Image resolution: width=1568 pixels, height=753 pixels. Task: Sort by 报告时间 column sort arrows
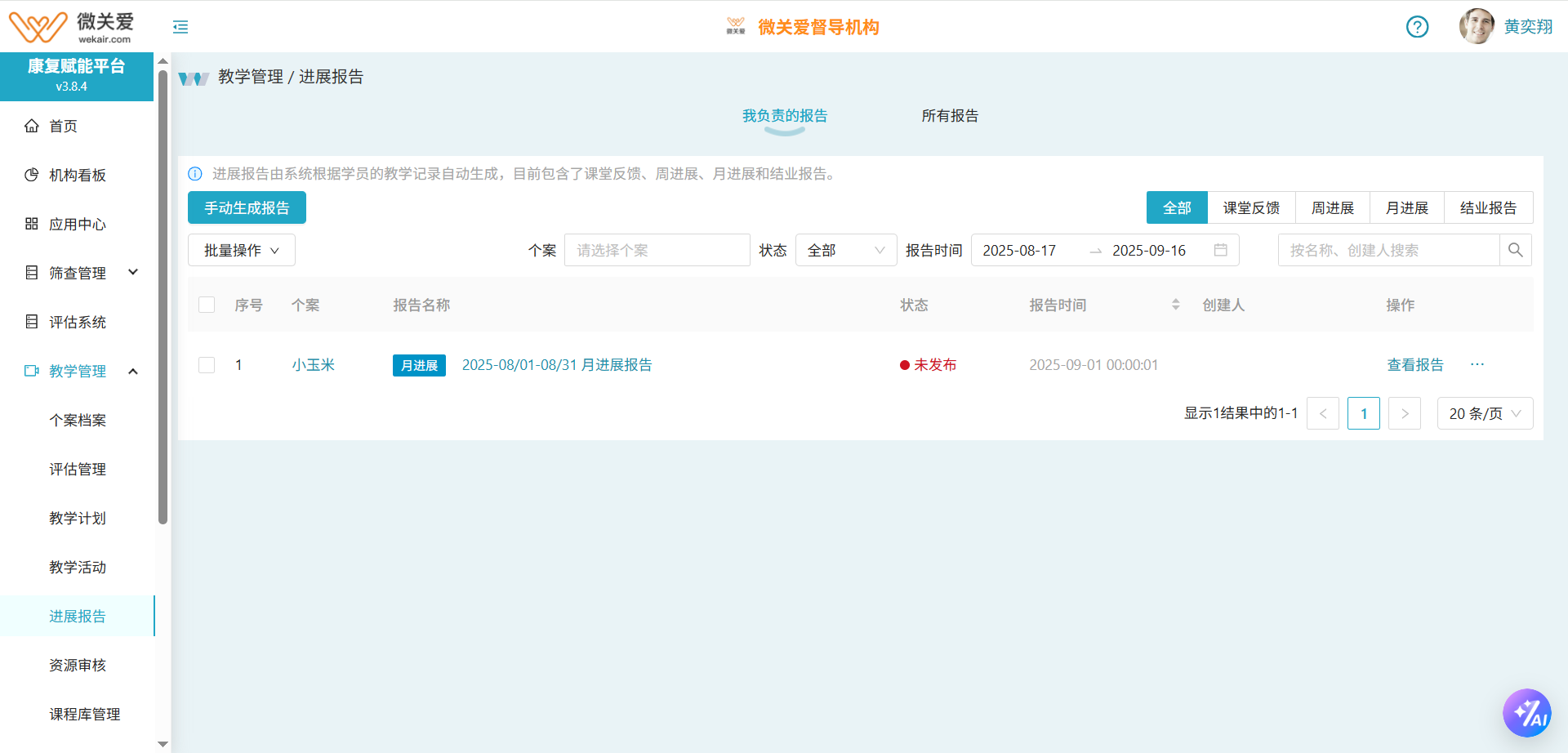point(1175,305)
